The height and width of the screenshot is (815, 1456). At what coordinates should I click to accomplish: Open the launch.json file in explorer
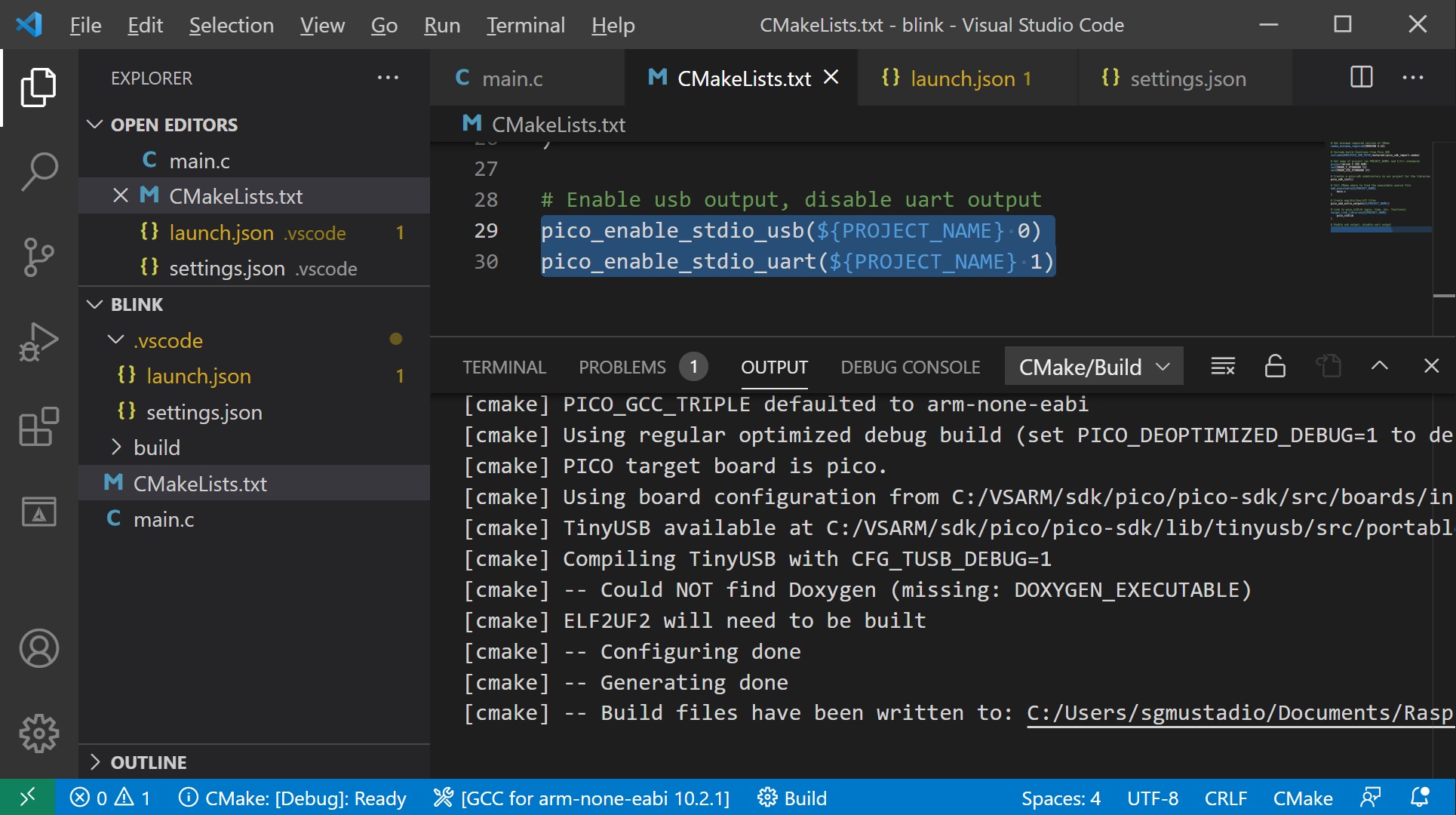click(x=198, y=375)
